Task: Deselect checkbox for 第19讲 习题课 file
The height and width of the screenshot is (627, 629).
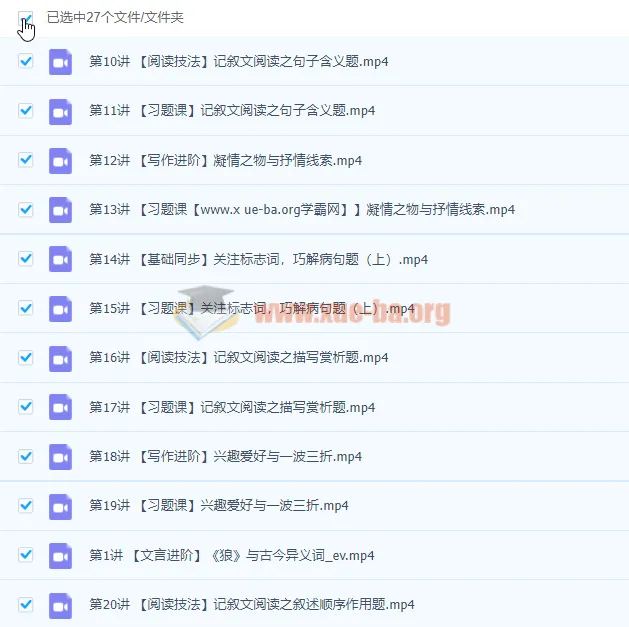Action: click(26, 506)
